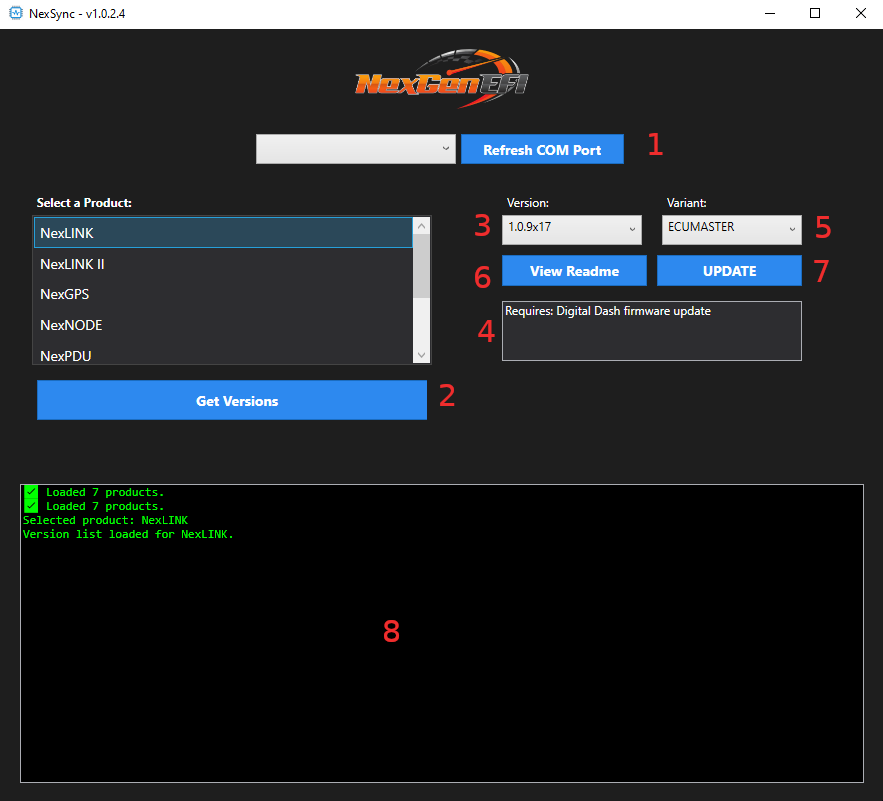
Task: Click the NexGenEFI logo
Action: 442,79
